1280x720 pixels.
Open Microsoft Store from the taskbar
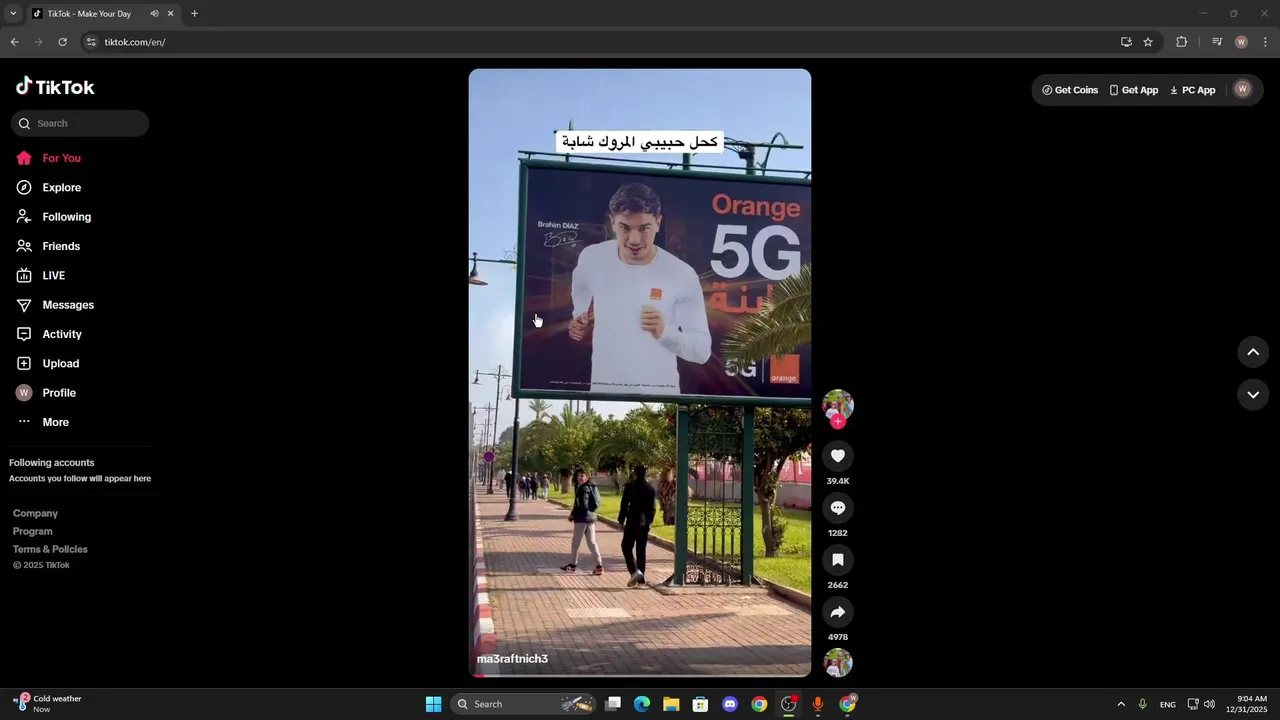pos(700,704)
